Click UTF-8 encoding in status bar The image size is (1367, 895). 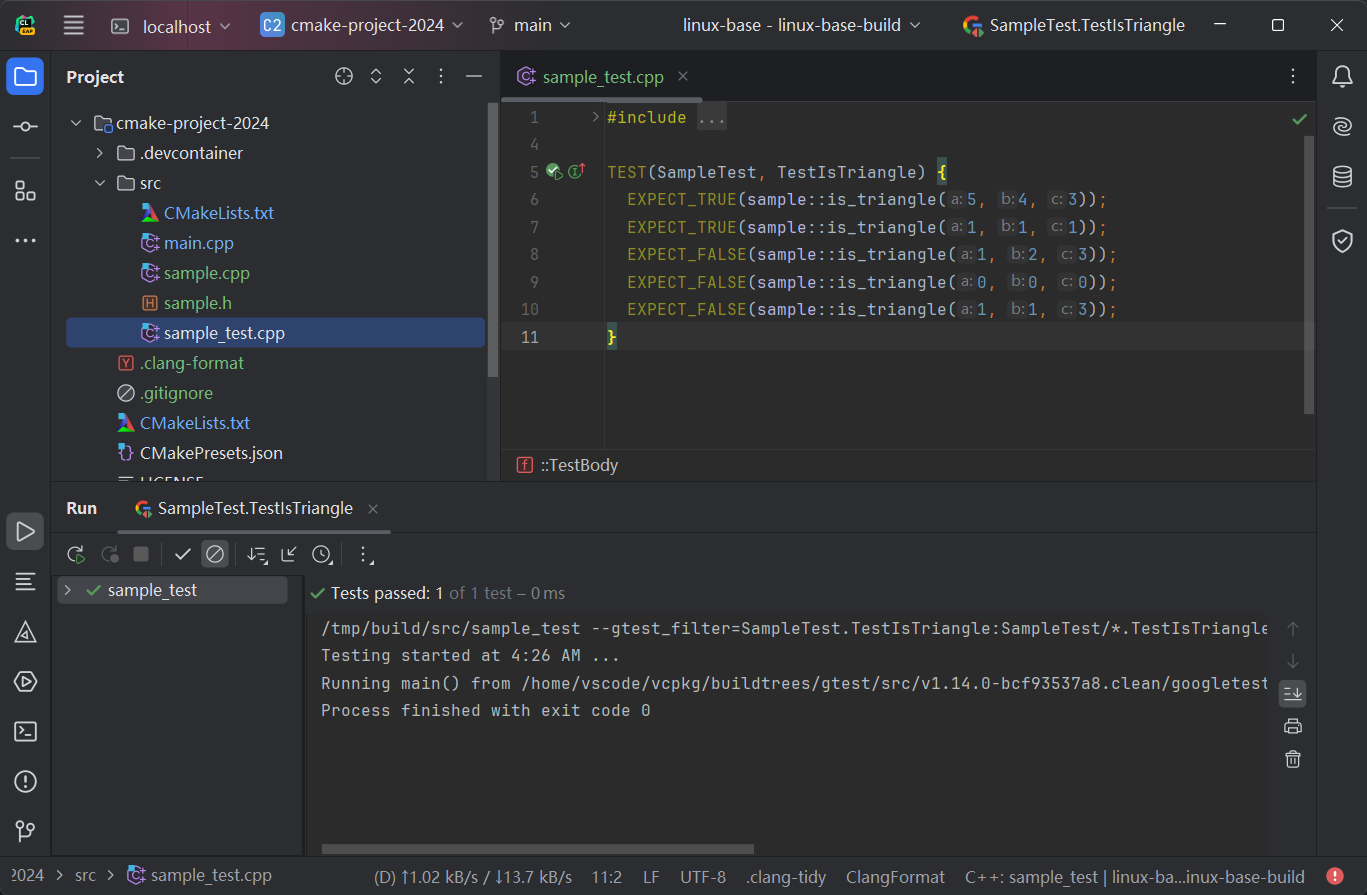703,877
